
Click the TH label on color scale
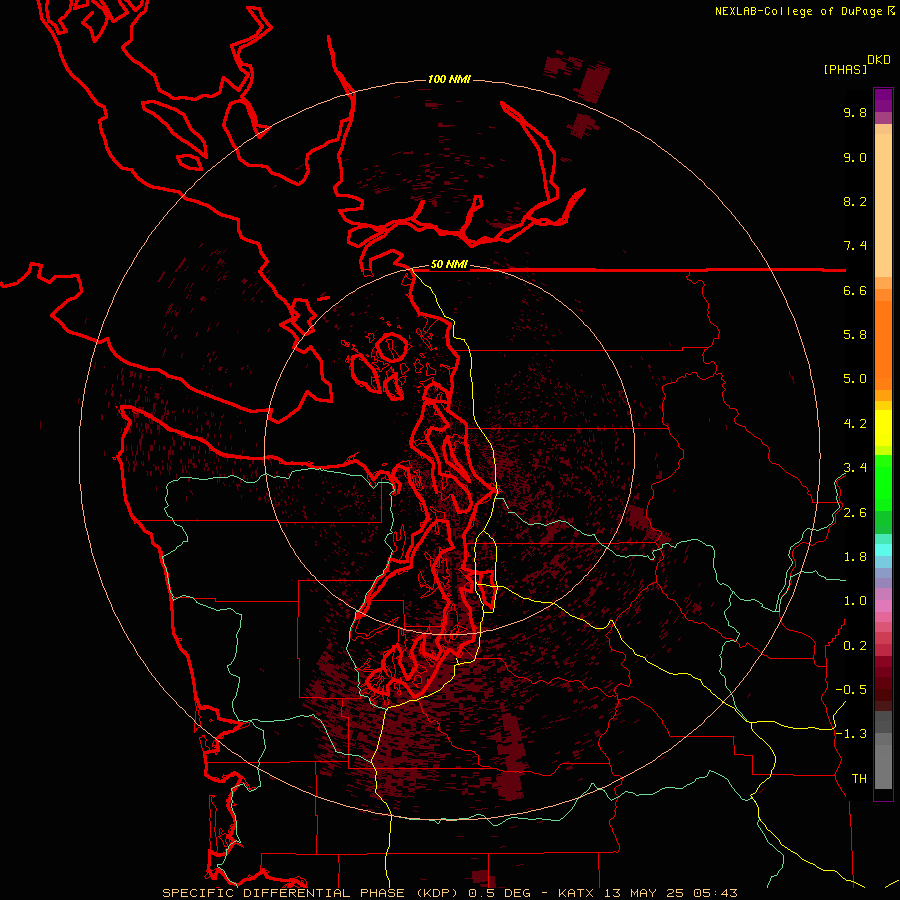pyautogui.click(x=859, y=779)
